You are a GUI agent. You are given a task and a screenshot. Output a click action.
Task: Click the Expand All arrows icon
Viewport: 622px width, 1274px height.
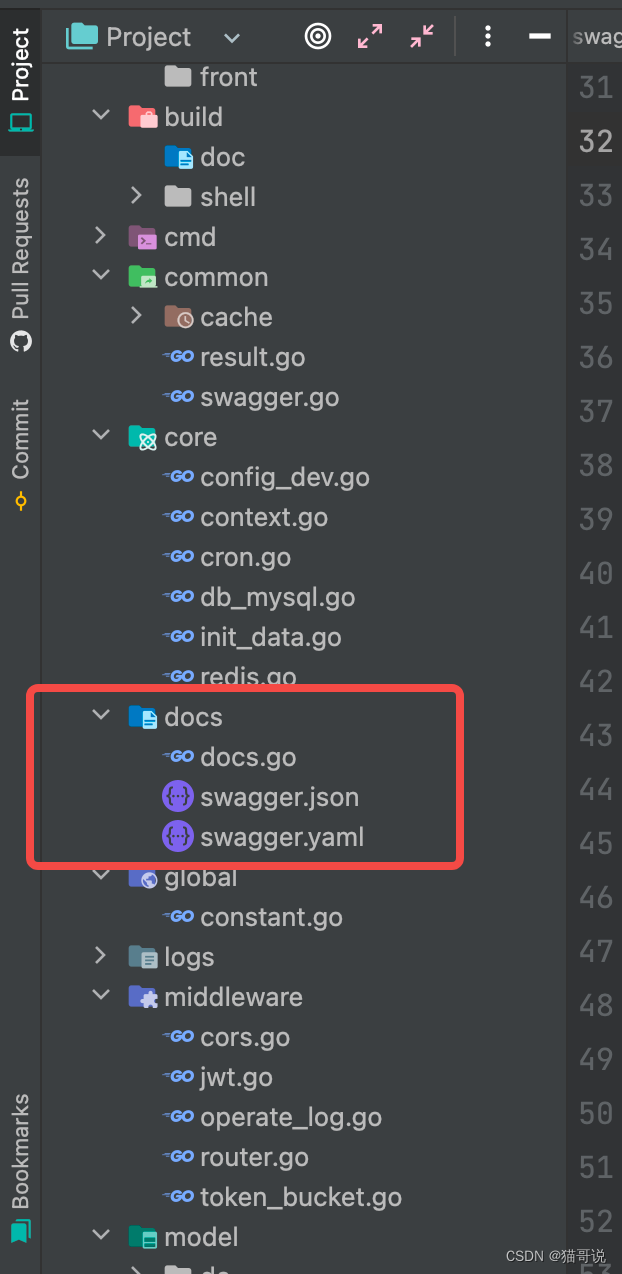(370, 36)
